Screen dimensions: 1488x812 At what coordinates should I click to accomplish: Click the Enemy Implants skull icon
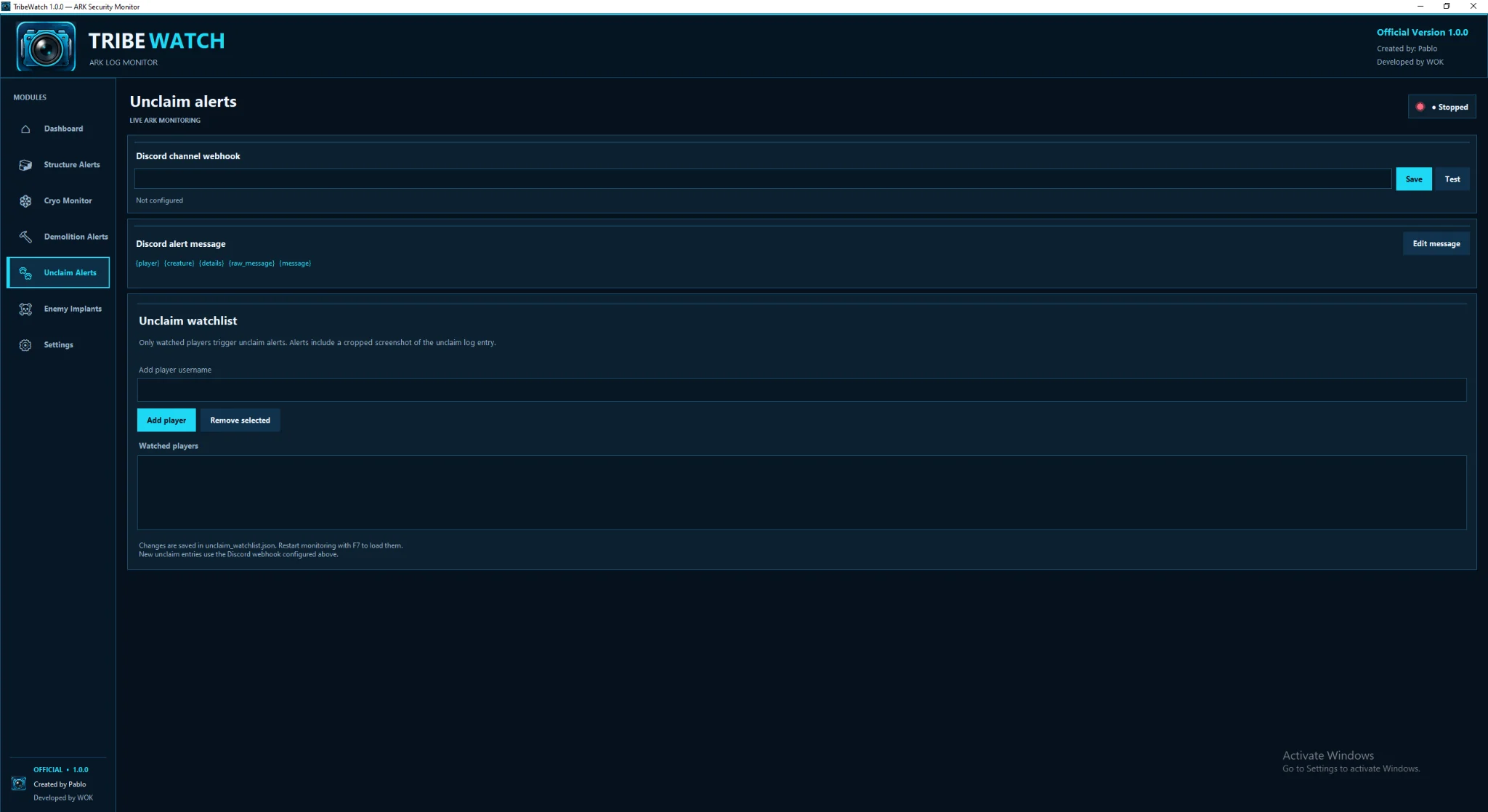(x=25, y=309)
